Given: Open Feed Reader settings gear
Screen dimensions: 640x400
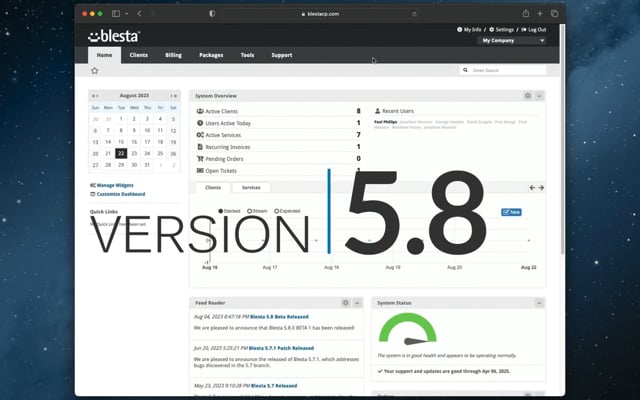Looking at the screenshot, I should click(346, 303).
